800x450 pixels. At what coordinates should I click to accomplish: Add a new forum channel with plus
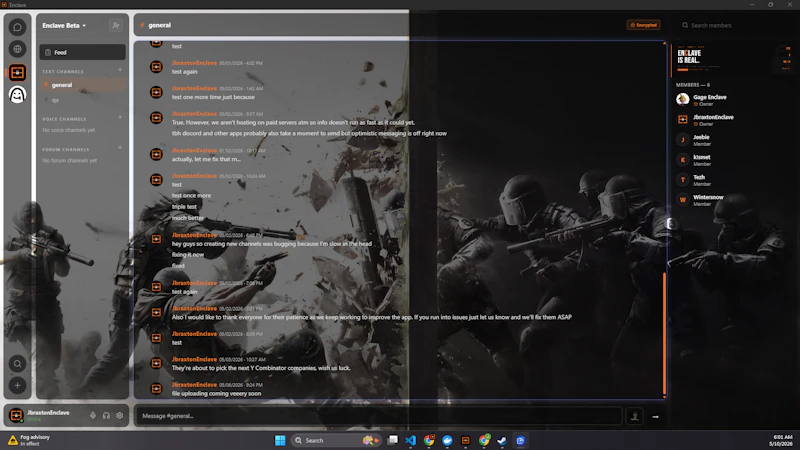click(x=120, y=148)
